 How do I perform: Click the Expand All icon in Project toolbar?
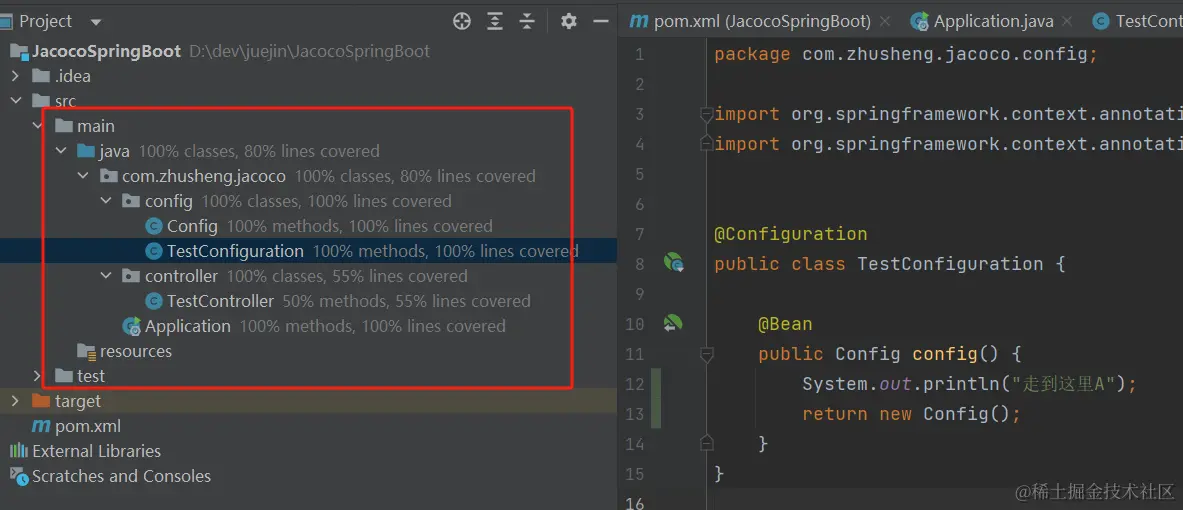[x=495, y=21]
